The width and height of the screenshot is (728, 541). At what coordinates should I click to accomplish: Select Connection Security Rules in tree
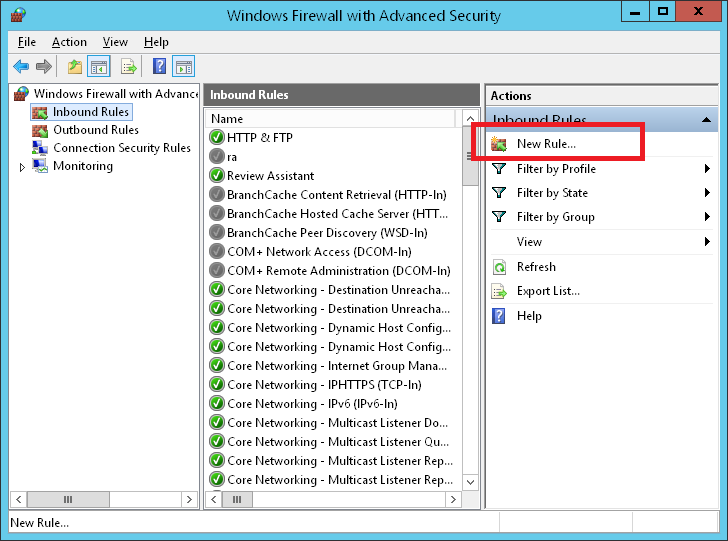[x=122, y=148]
